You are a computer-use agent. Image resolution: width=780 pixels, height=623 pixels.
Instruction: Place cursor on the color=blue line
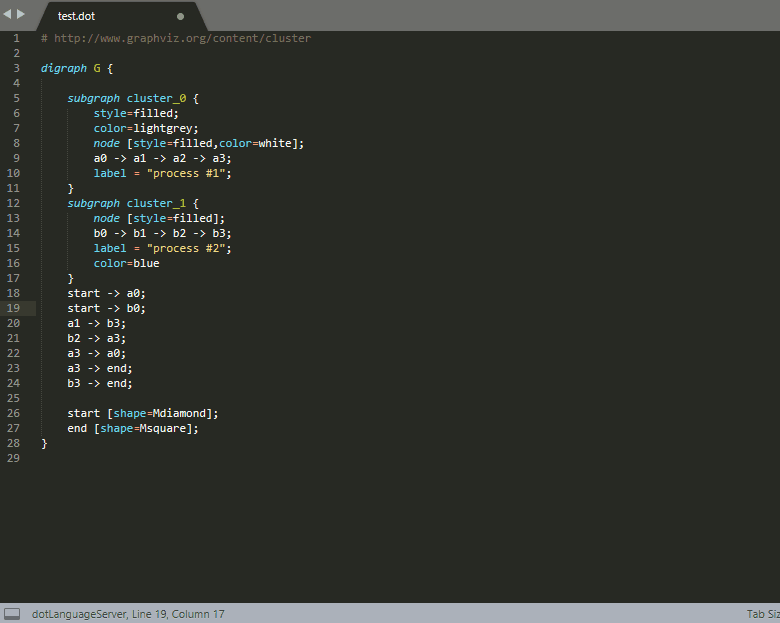[x=126, y=264]
